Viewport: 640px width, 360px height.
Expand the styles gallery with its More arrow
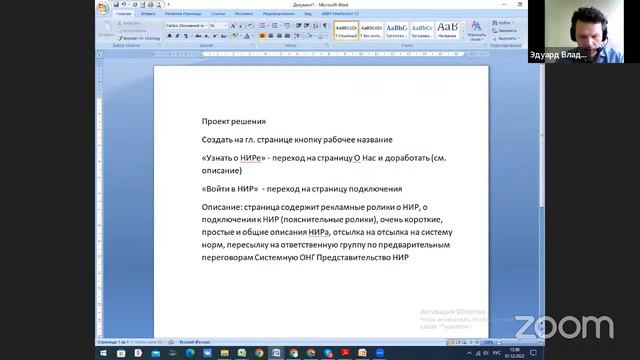[x=463, y=38]
